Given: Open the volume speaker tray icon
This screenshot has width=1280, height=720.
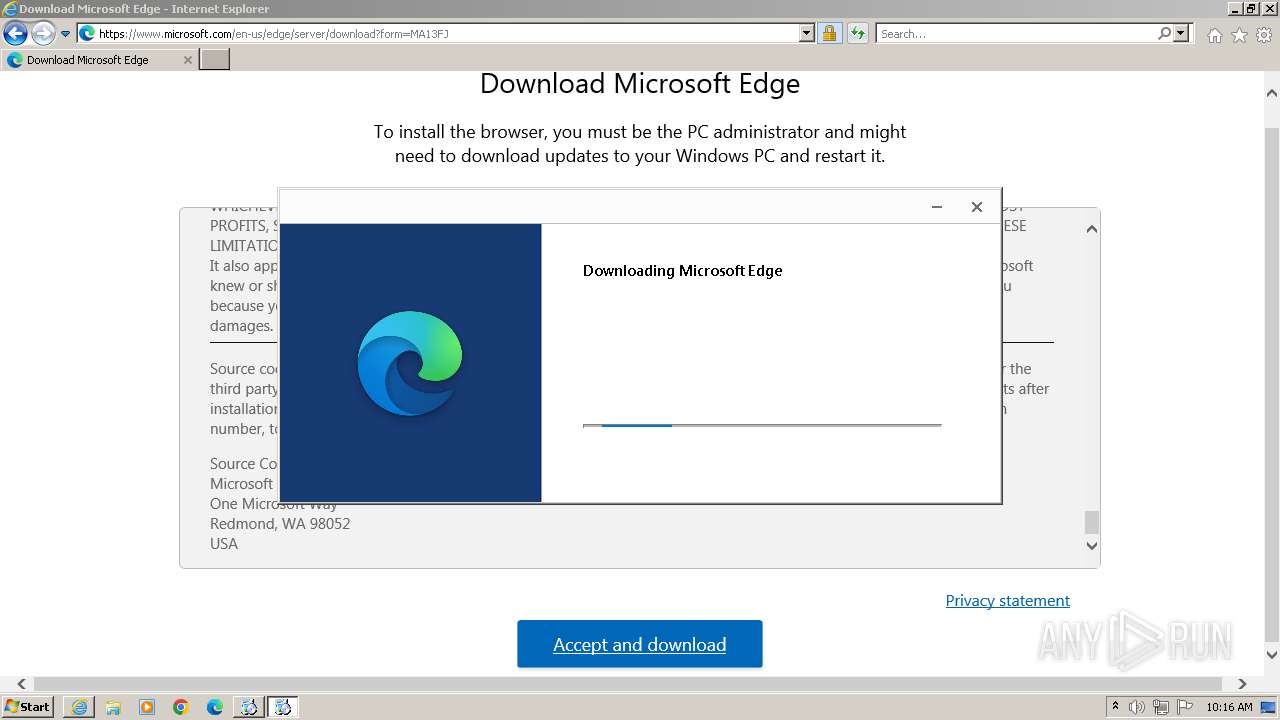Looking at the screenshot, I should [x=1138, y=707].
